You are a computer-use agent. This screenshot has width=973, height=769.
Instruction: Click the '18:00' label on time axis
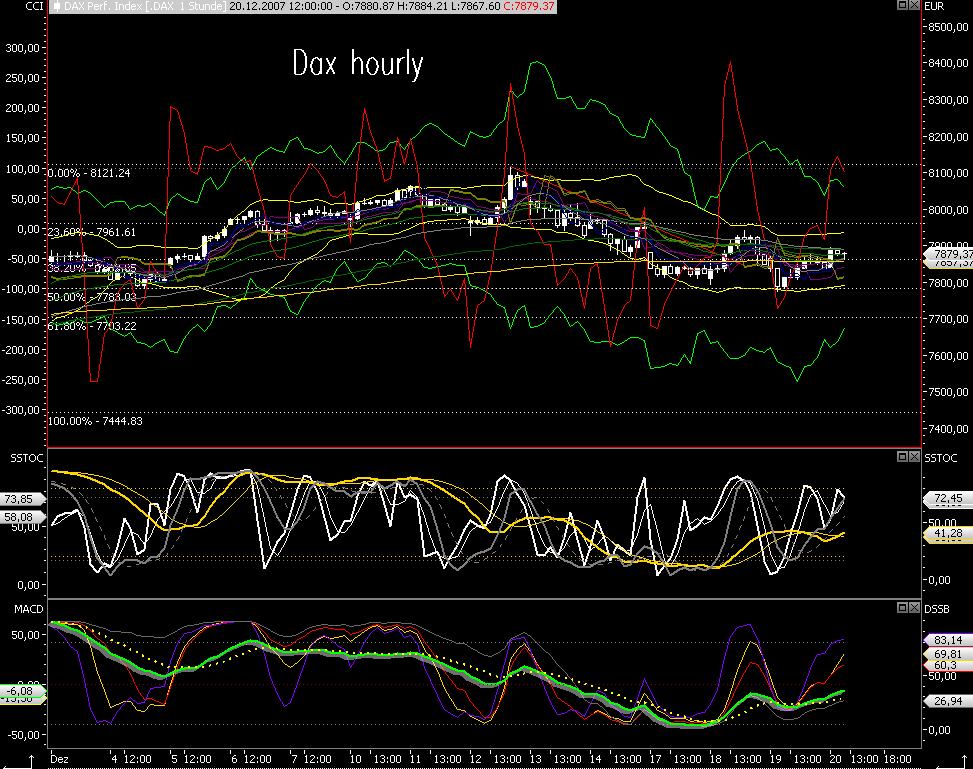897,758
